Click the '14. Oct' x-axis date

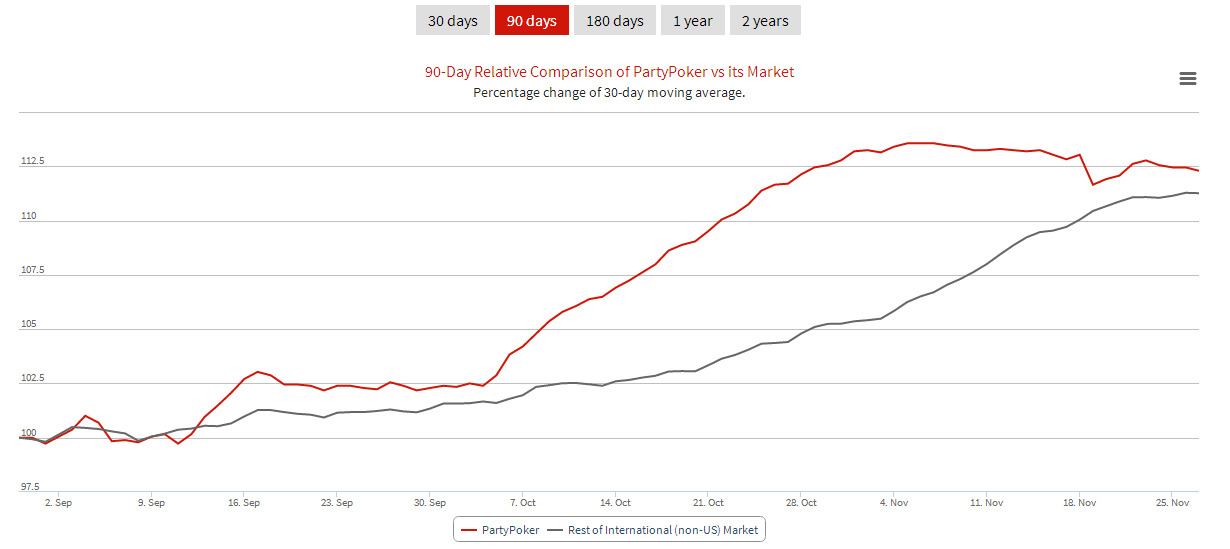coord(615,503)
